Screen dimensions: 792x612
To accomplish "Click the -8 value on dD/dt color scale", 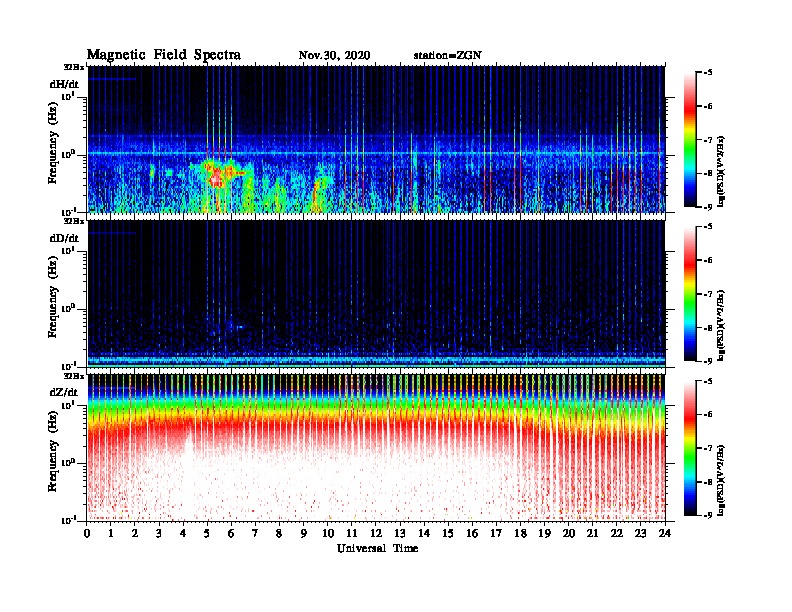I will click(707, 328).
